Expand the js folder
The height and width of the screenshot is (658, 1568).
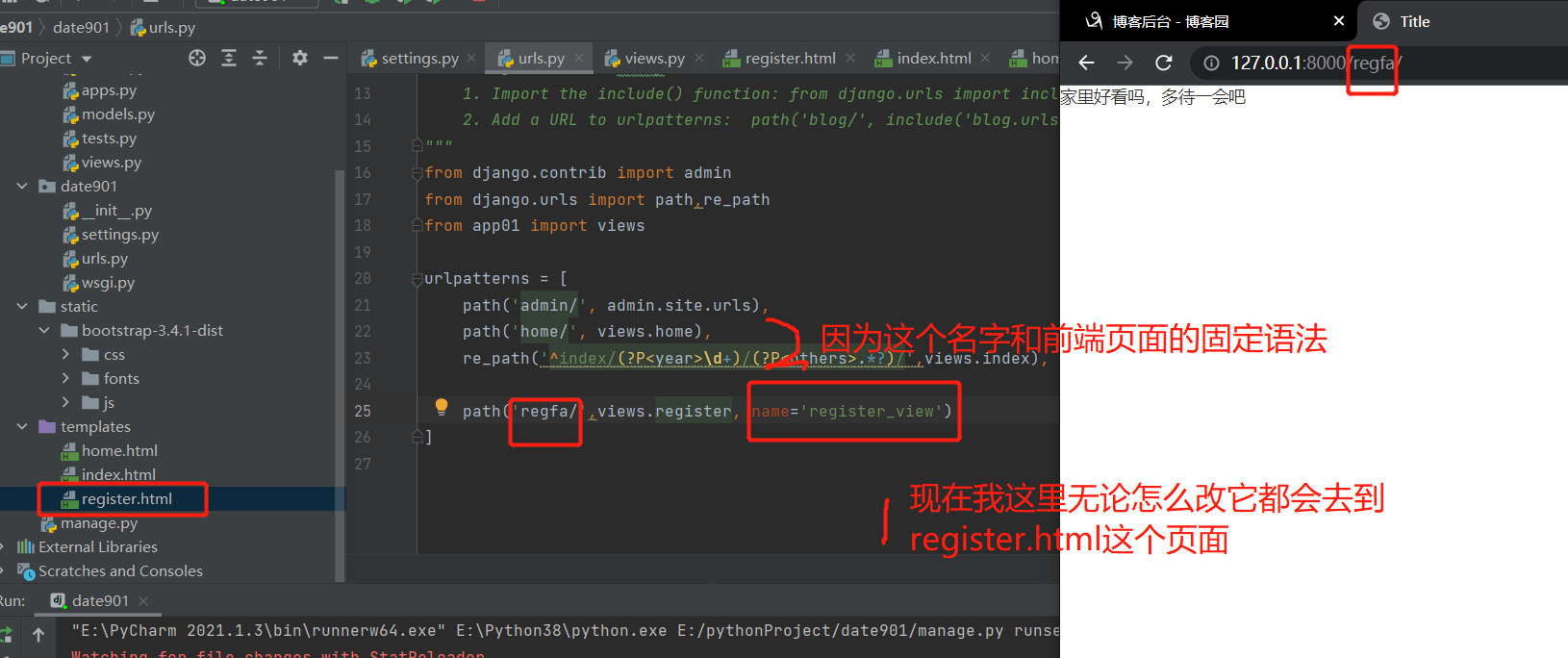[x=65, y=403]
